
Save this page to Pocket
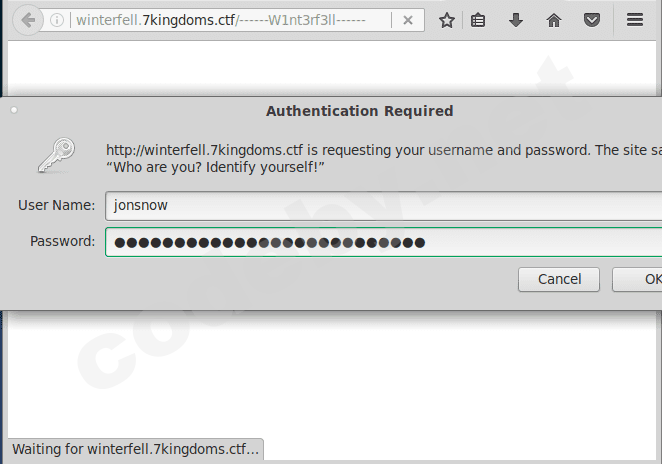pyautogui.click(x=592, y=20)
